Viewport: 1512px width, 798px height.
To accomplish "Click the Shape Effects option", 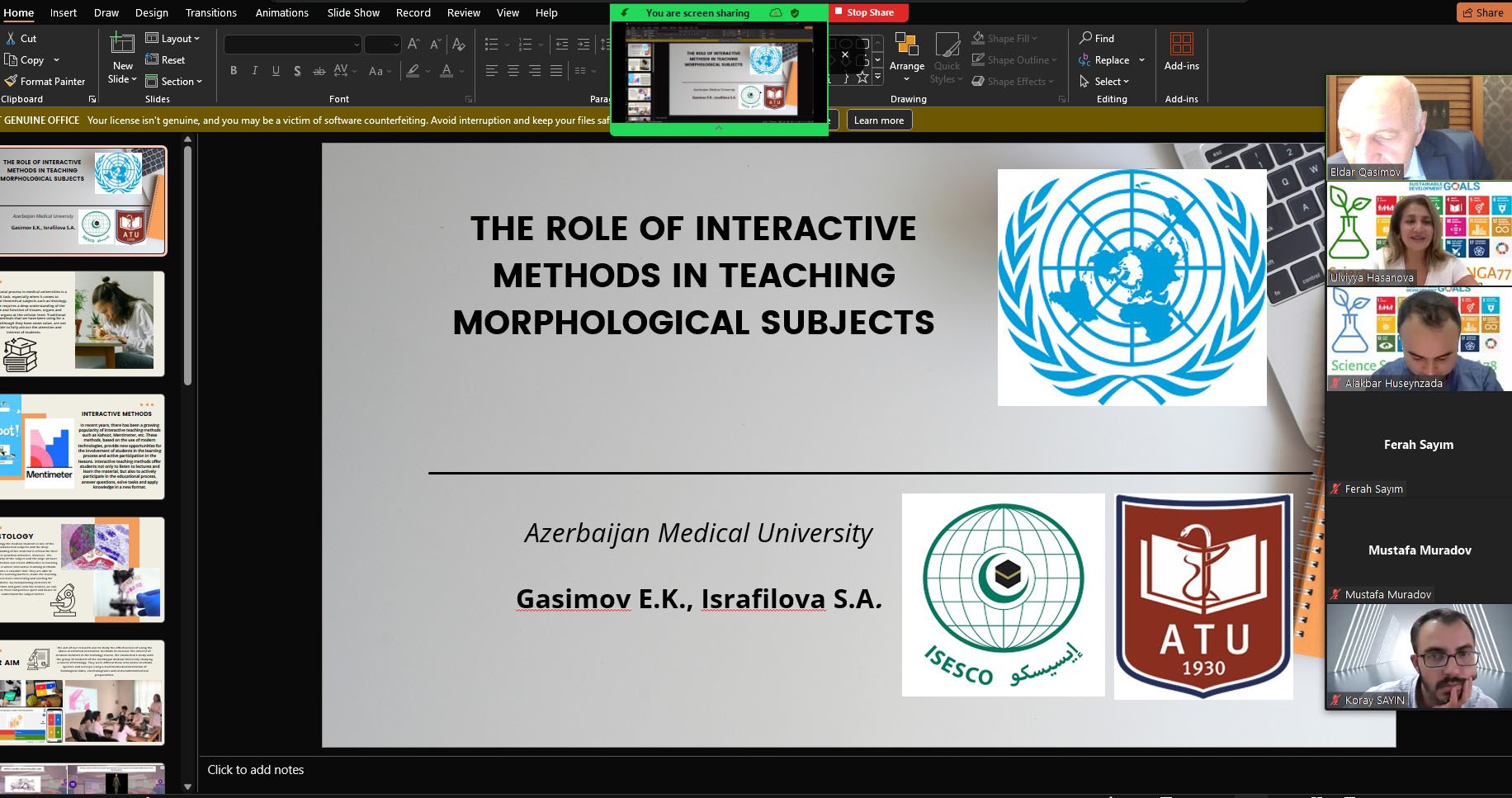I will [1013, 81].
